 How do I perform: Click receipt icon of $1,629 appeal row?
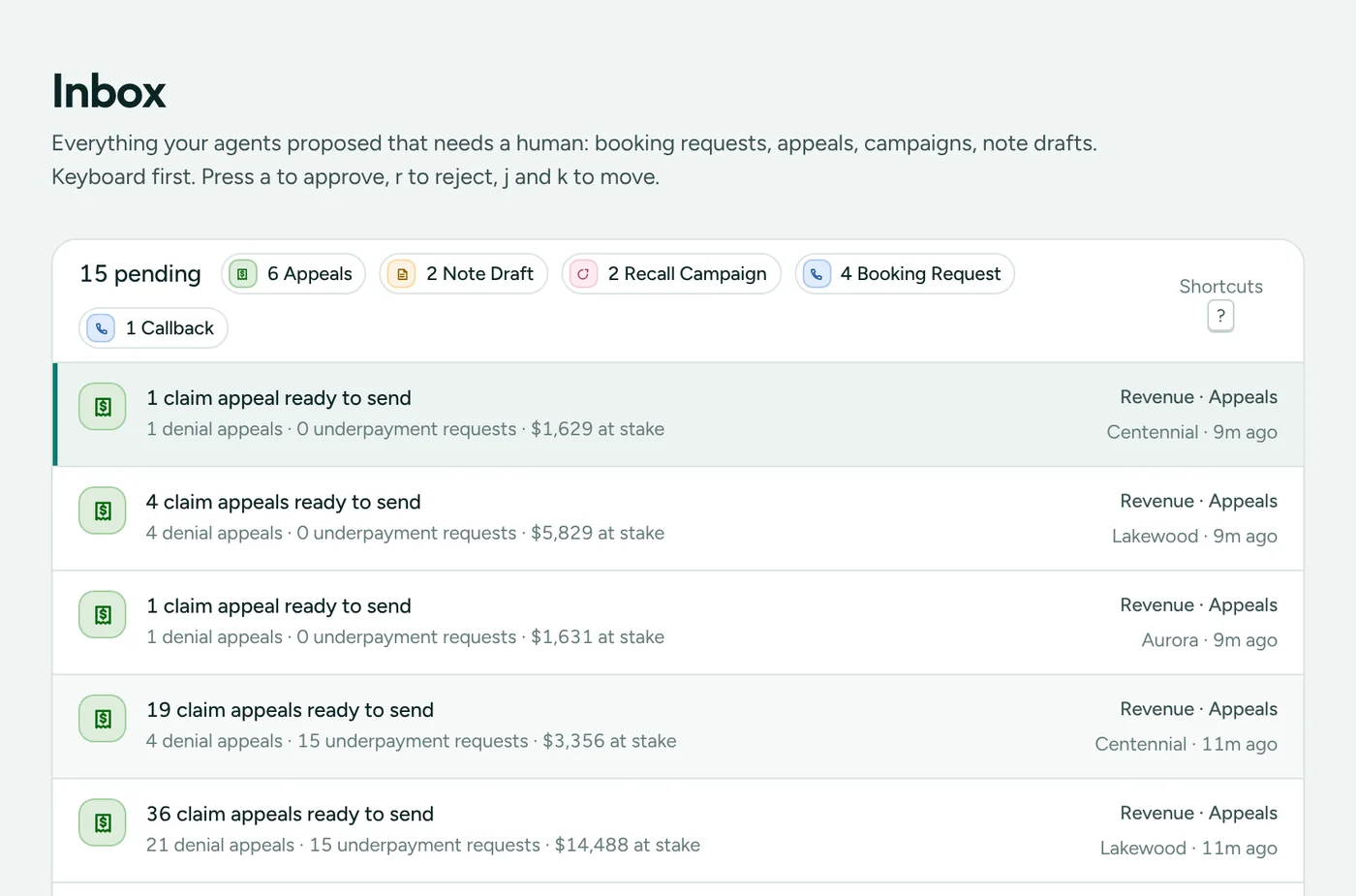tap(103, 407)
